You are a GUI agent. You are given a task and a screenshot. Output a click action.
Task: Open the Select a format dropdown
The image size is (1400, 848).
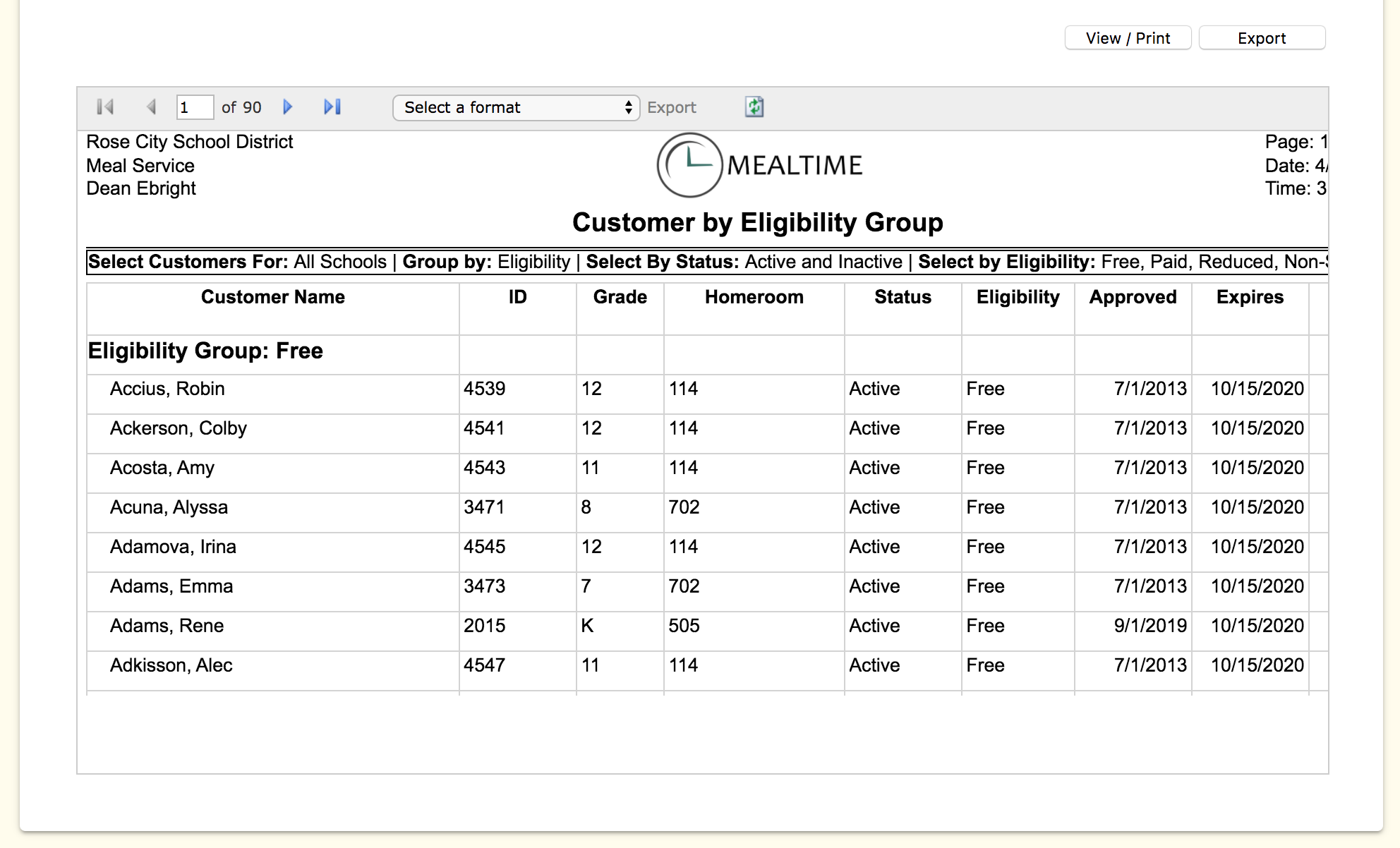point(516,108)
